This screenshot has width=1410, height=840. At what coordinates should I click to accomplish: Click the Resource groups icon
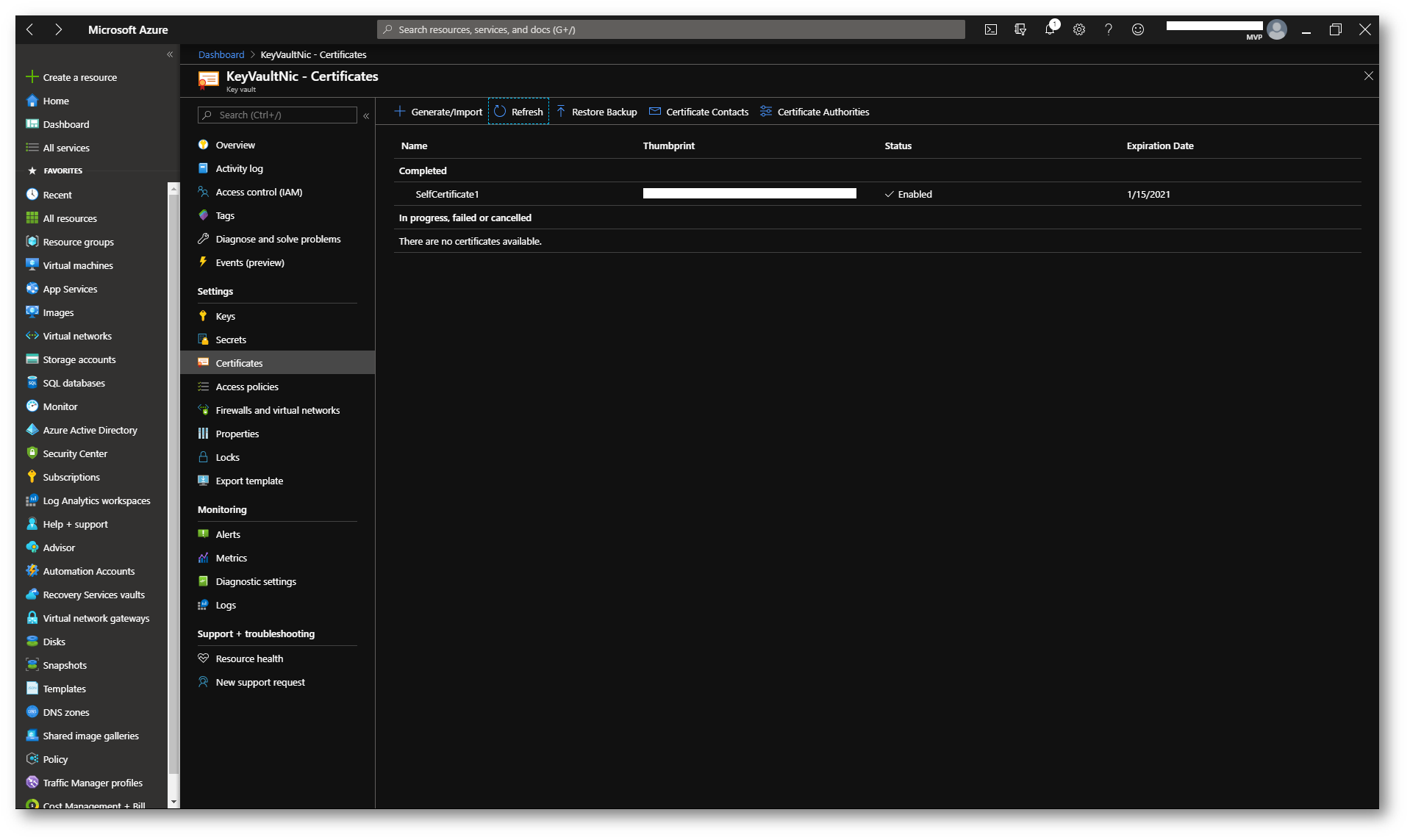32,242
